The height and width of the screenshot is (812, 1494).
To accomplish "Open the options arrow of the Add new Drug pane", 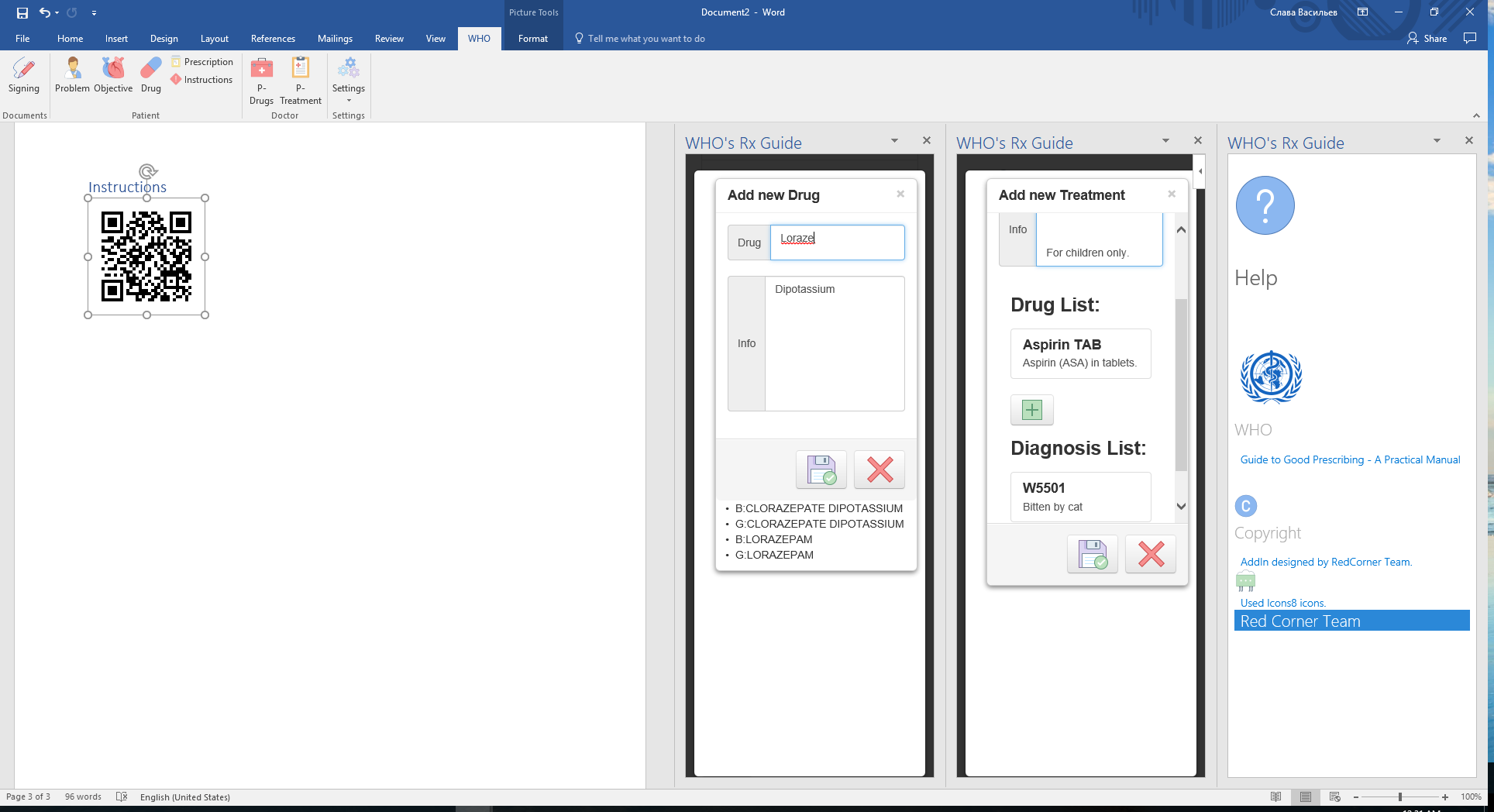I will [894, 140].
